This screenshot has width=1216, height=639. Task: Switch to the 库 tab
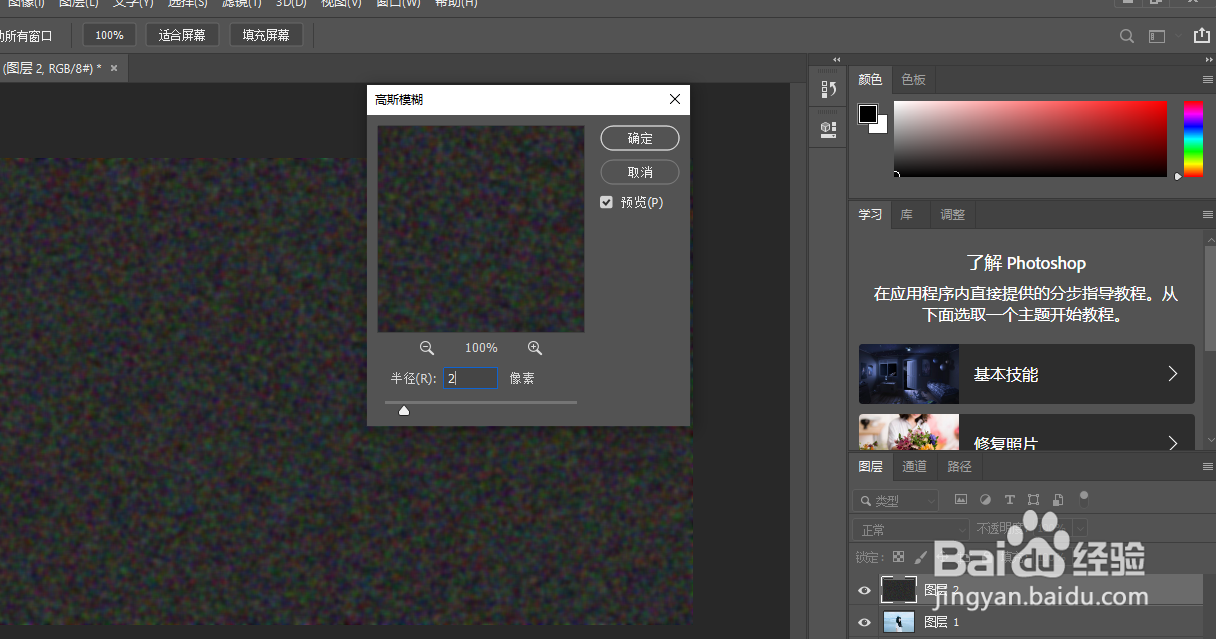pos(906,215)
